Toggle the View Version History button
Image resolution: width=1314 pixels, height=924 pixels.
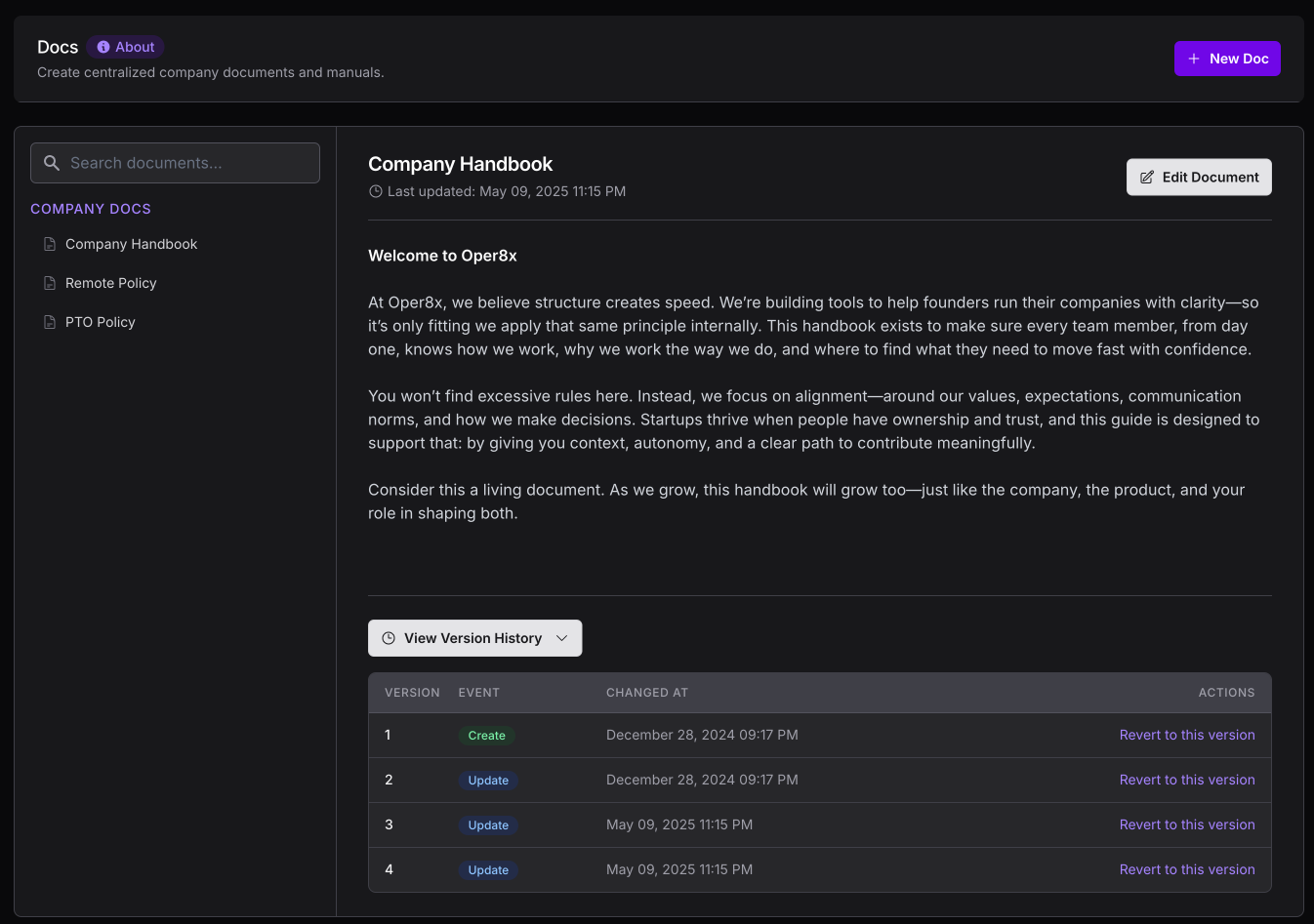pyautogui.click(x=474, y=638)
